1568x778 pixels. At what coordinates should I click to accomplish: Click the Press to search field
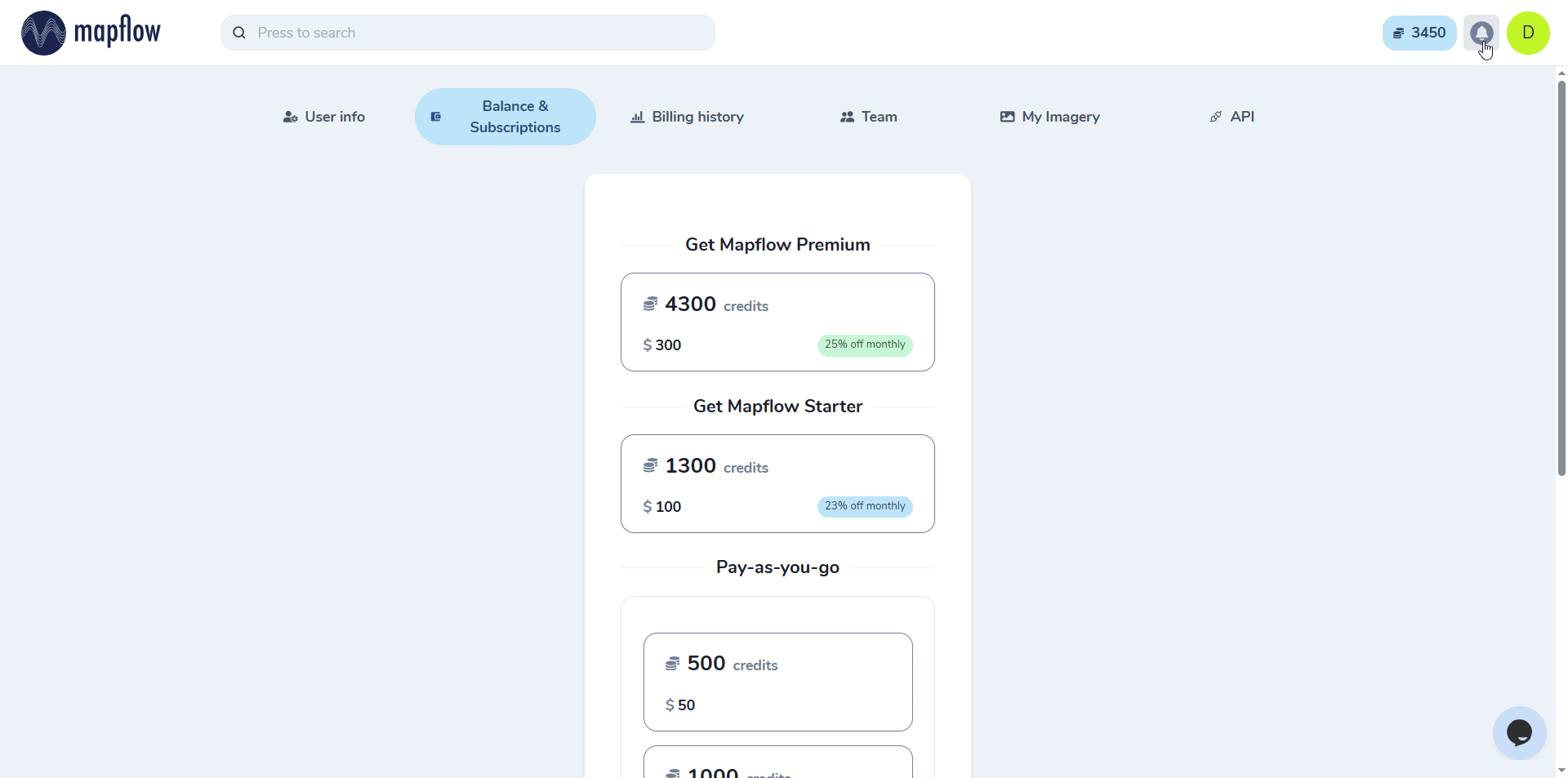tap(482, 33)
